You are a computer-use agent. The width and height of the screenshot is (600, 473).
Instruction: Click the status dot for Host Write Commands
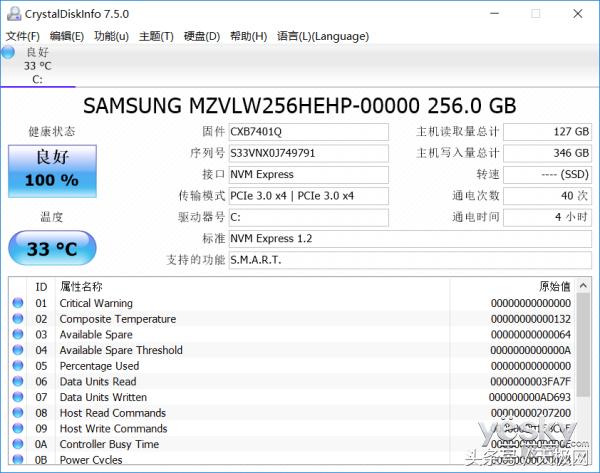coord(18,429)
